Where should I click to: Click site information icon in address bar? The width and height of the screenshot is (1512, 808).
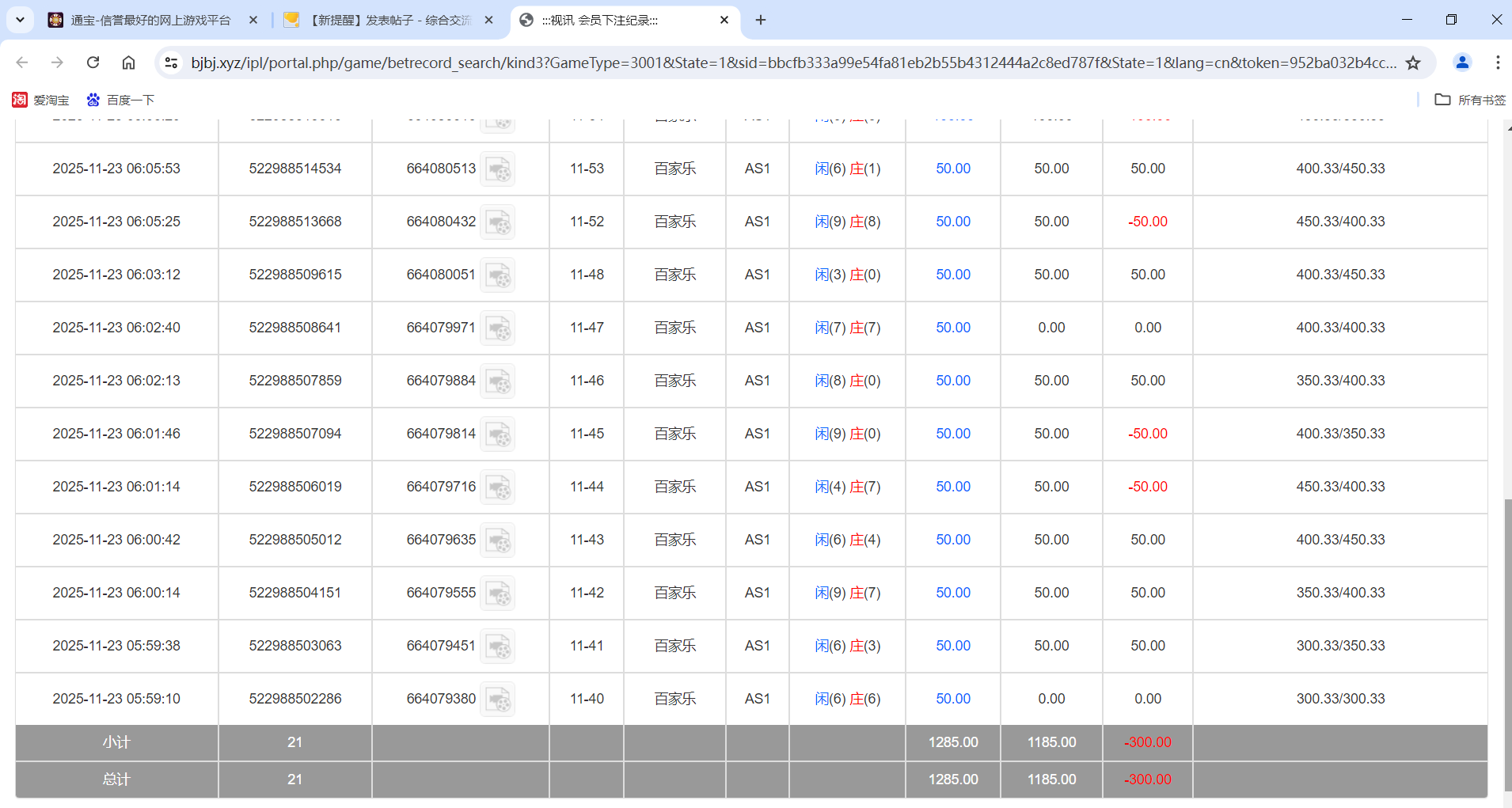pos(171,62)
